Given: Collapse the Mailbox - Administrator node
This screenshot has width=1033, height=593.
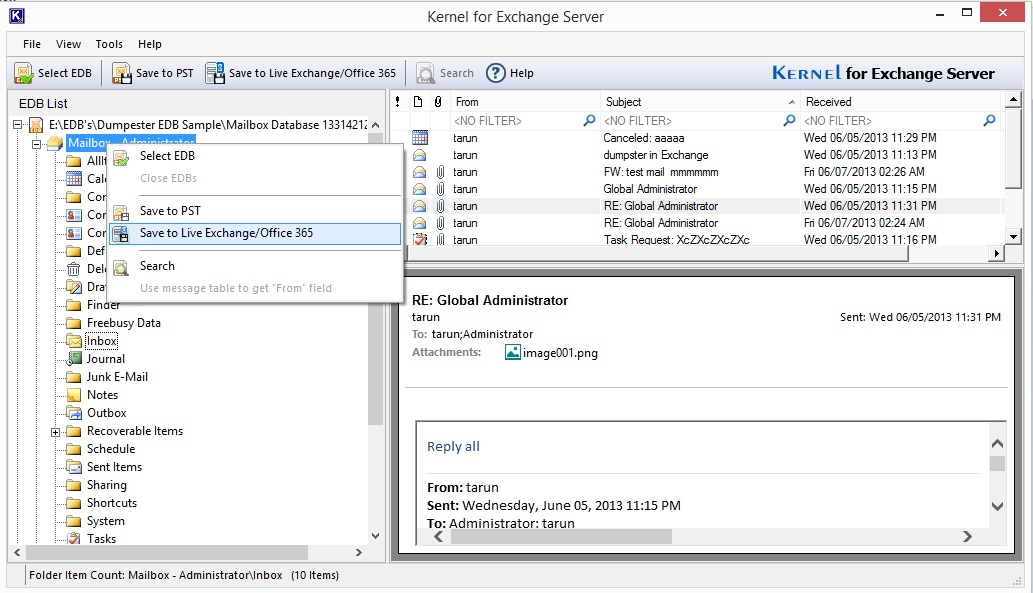Looking at the screenshot, I should [x=36, y=143].
